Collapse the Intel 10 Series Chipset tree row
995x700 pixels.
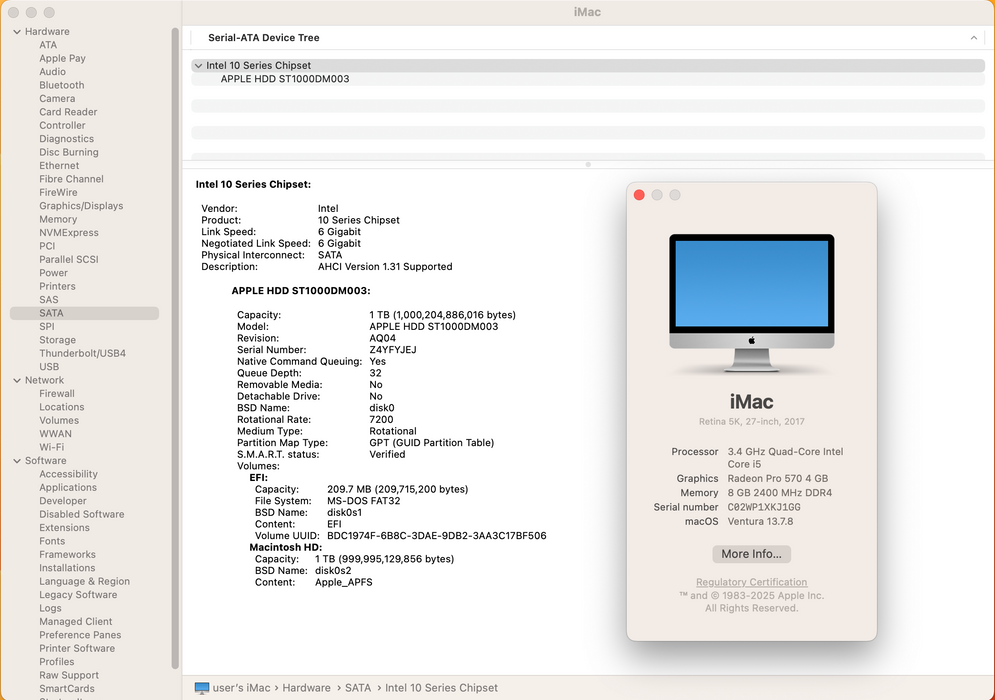click(x=199, y=65)
